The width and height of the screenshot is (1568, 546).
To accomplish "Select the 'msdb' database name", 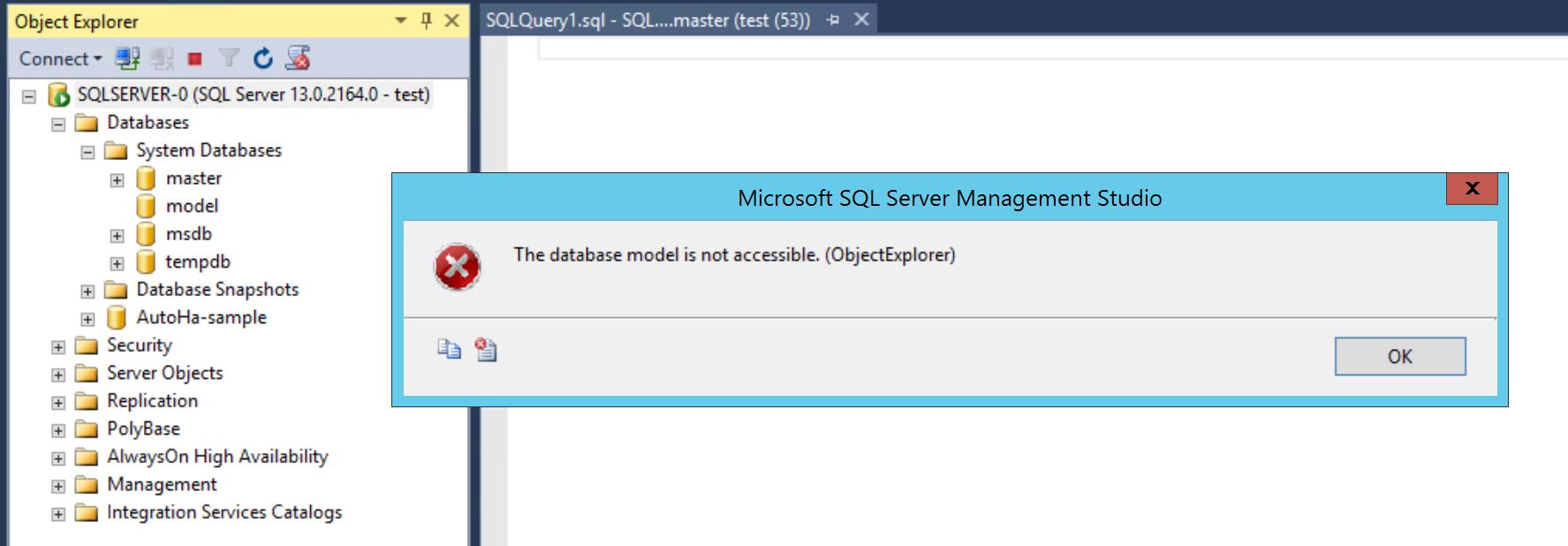I will [189, 234].
